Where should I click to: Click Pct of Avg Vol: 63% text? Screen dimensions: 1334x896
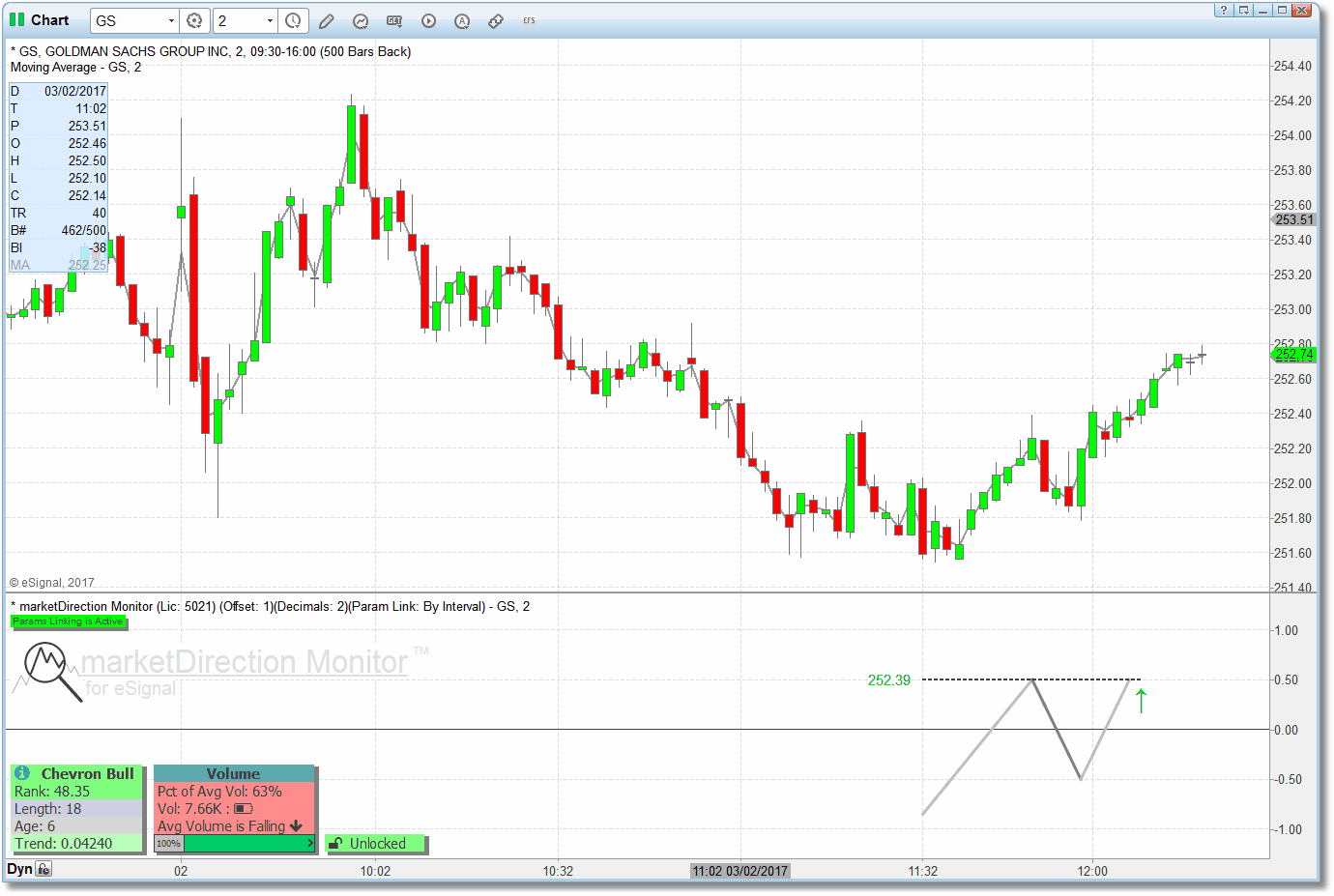click(x=219, y=792)
